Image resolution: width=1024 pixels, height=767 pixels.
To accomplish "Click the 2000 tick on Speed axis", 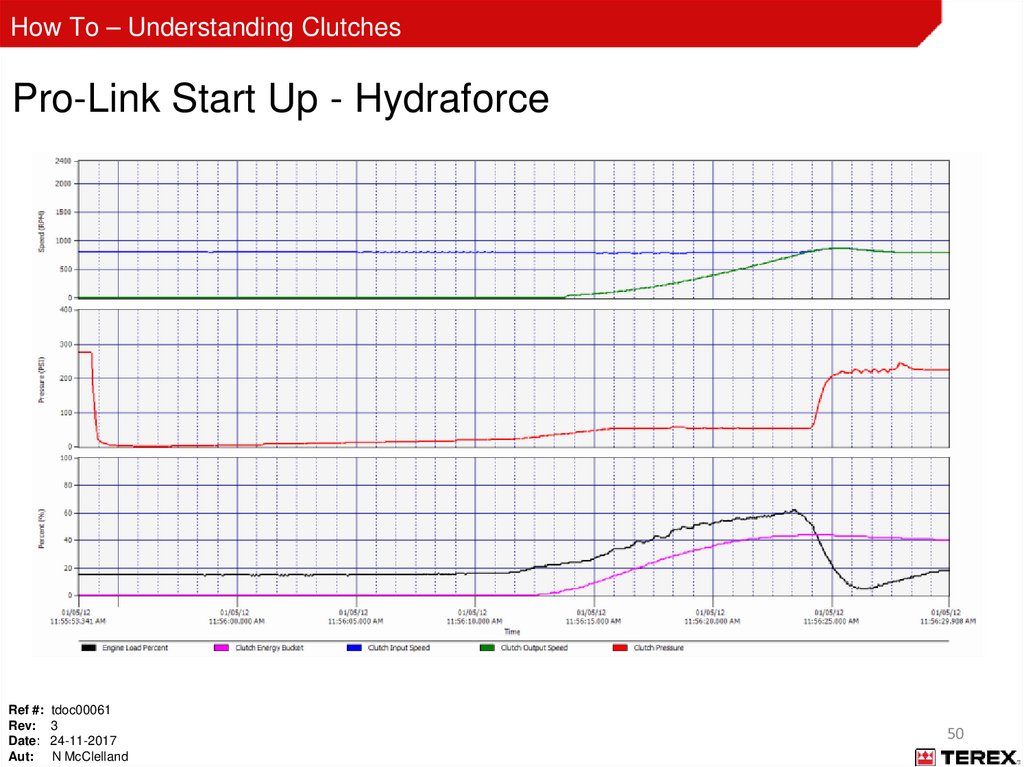I will [x=63, y=184].
